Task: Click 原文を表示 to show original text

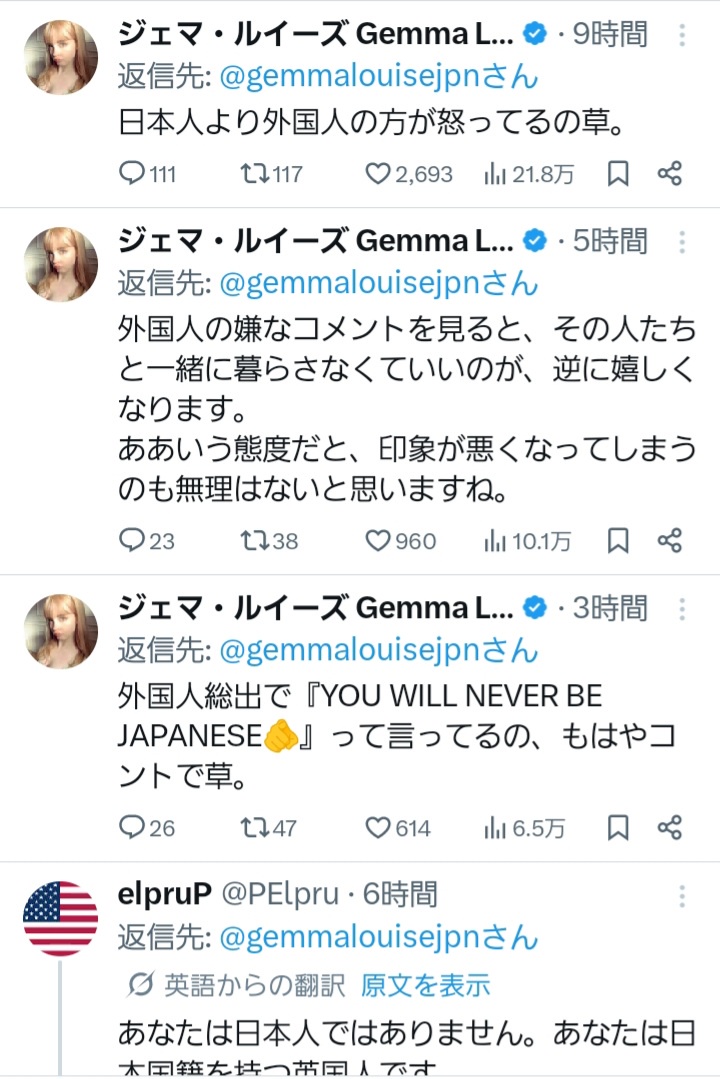Action: 426,985
